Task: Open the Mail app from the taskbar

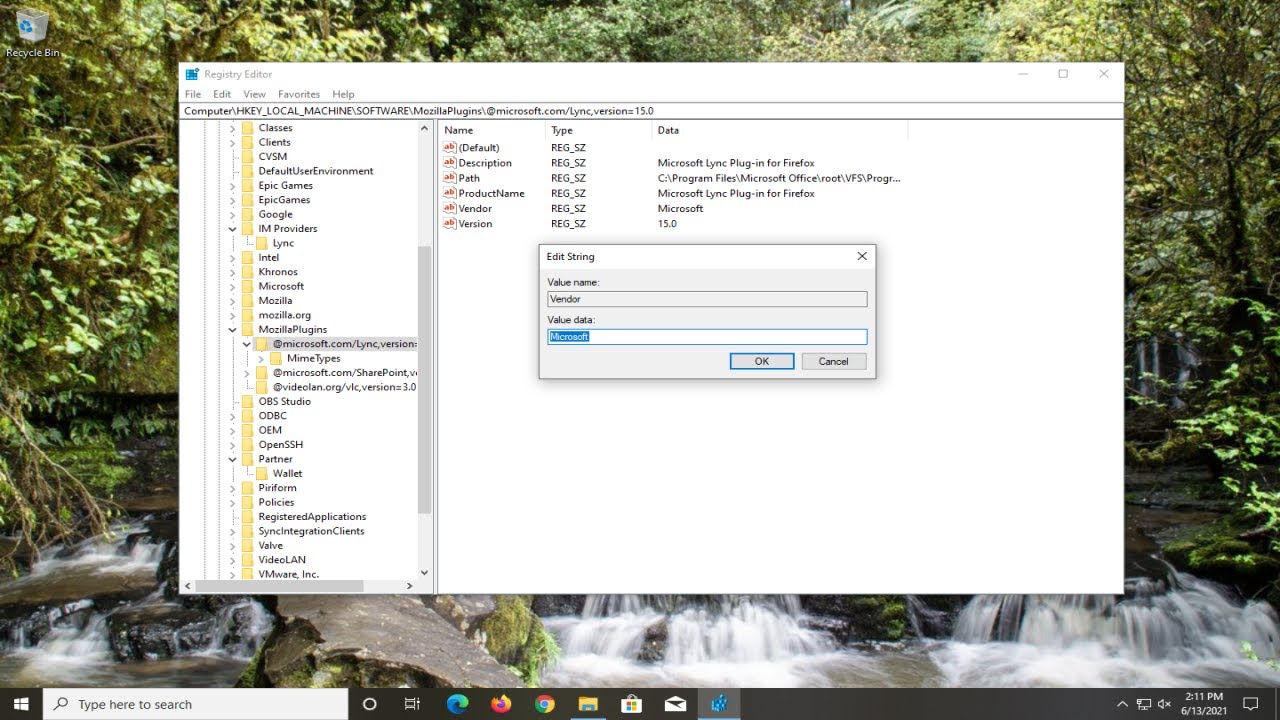Action: point(675,704)
